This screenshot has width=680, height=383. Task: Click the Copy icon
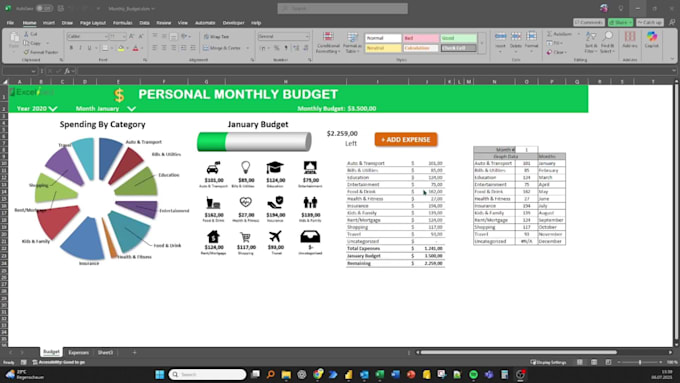[x=32, y=43]
